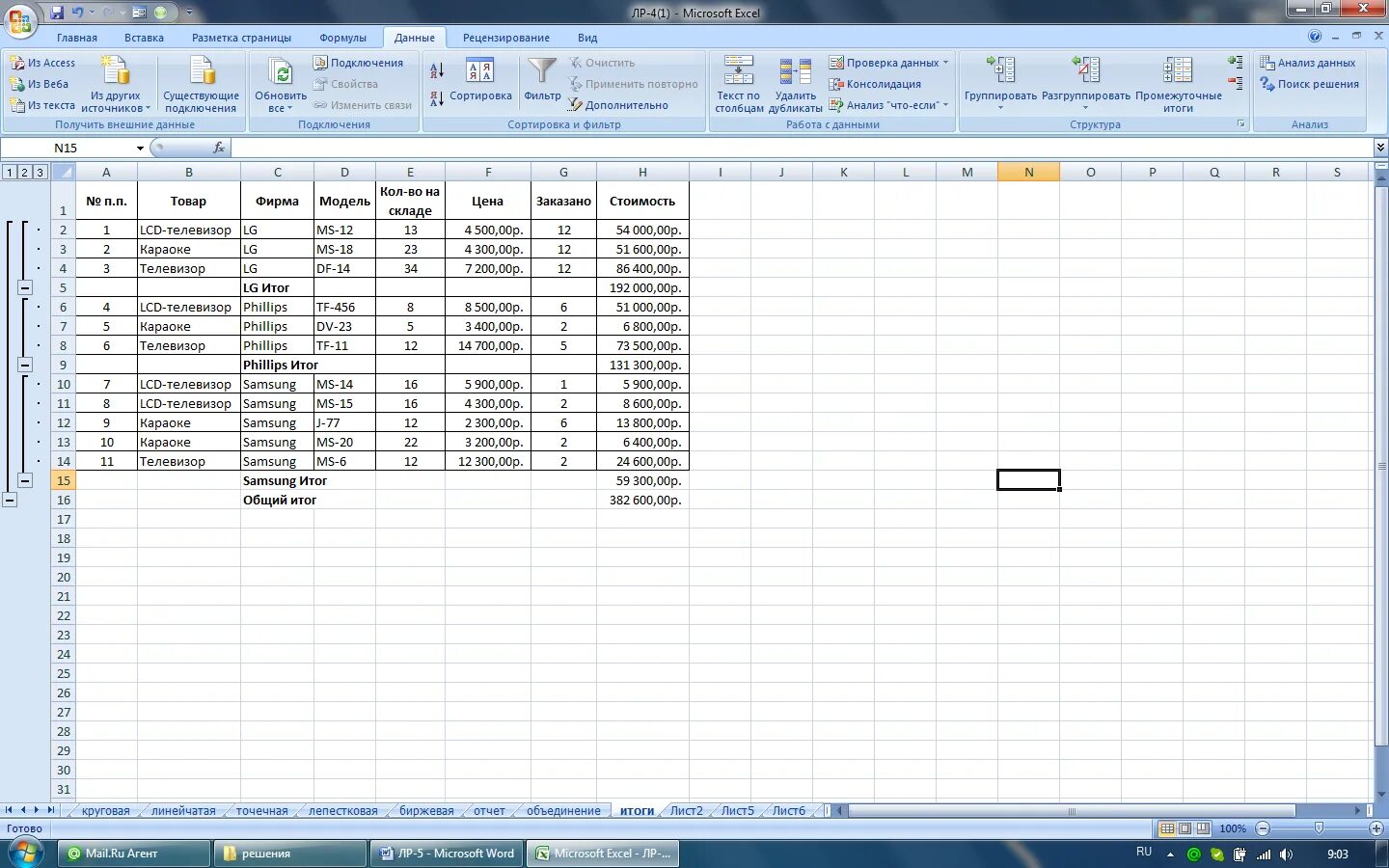The height and width of the screenshot is (868, 1389).
Task: Open Вид ribbon tab
Action: tap(587, 38)
